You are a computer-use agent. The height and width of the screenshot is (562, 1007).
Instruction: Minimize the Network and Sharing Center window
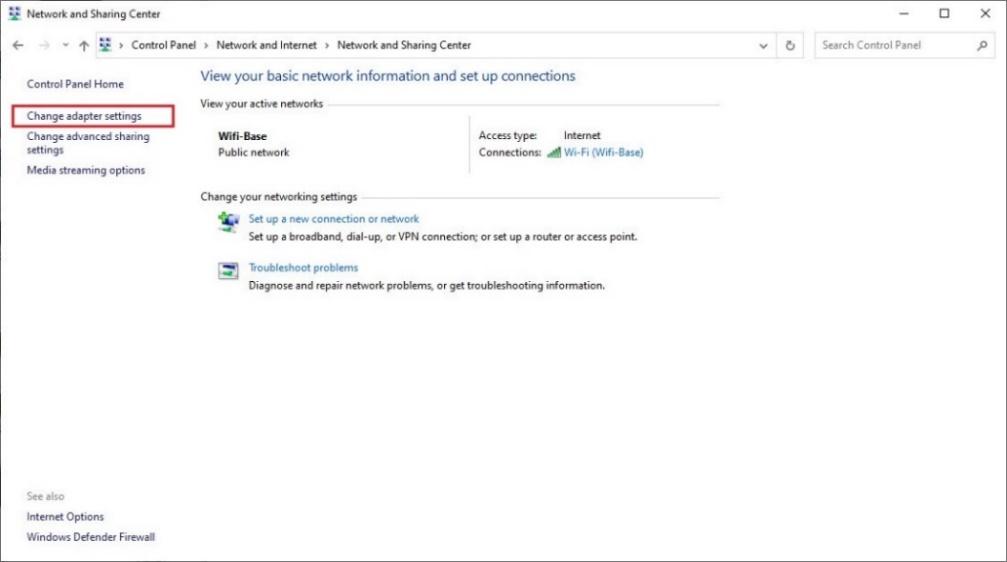[x=904, y=13]
